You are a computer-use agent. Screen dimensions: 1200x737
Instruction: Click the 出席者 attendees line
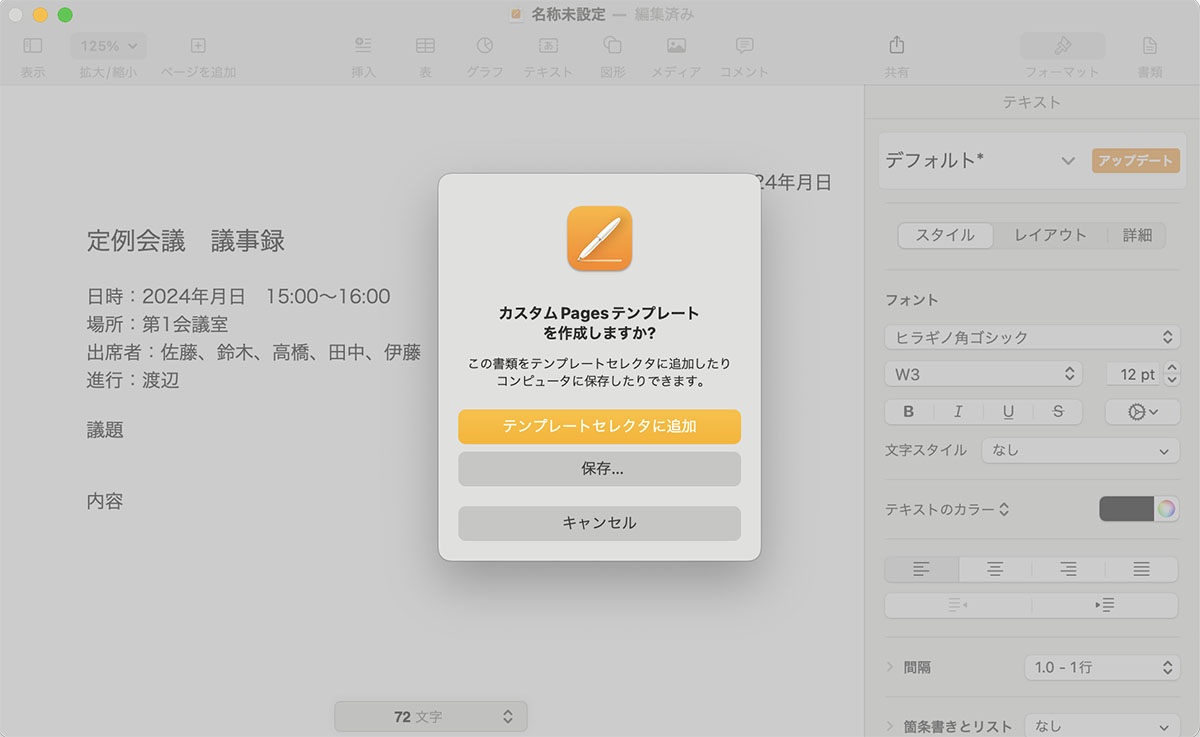click(254, 352)
